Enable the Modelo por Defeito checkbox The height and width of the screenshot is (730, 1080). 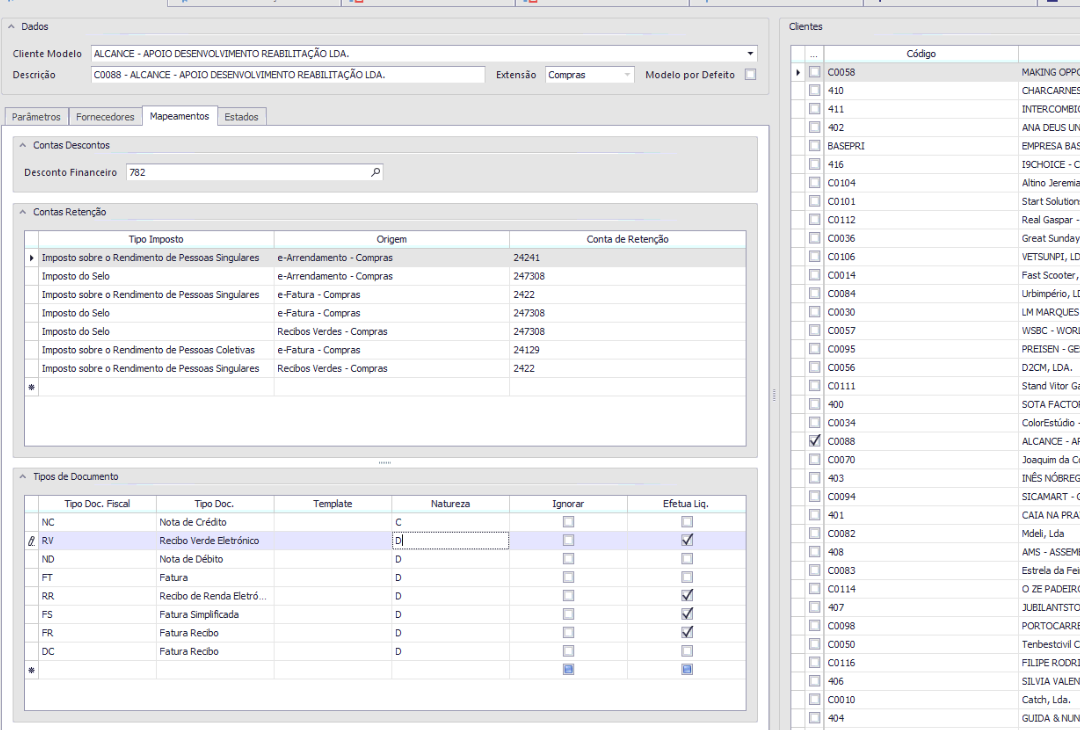[750, 75]
